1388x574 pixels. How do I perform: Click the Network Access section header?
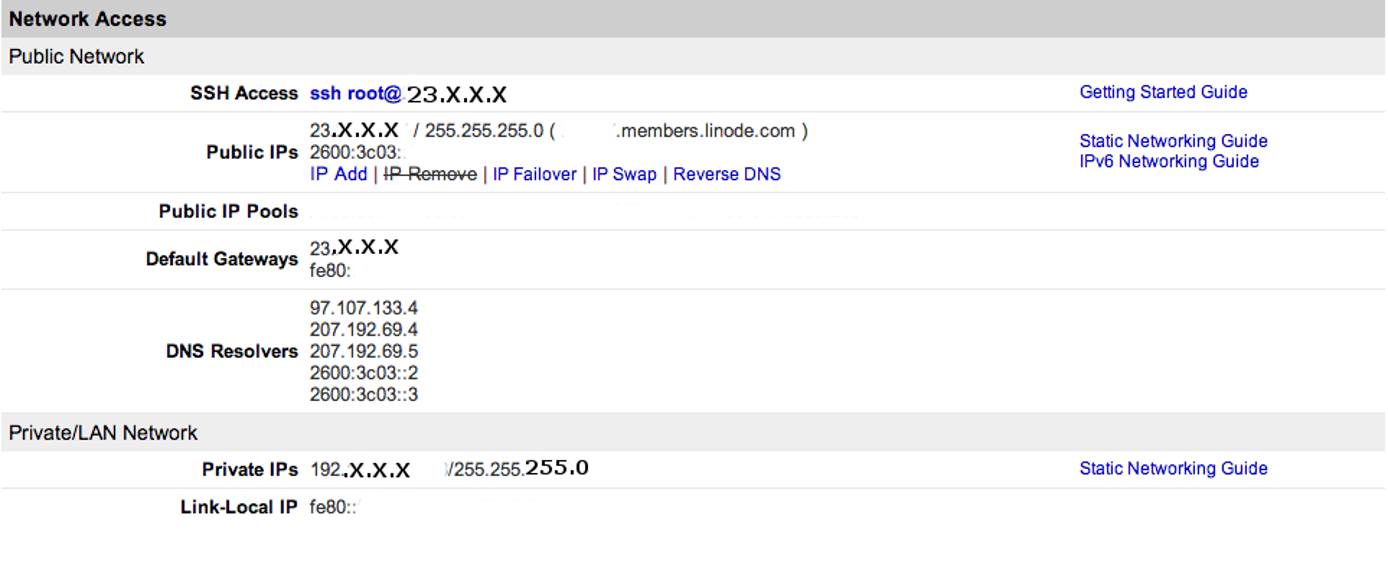pos(88,19)
